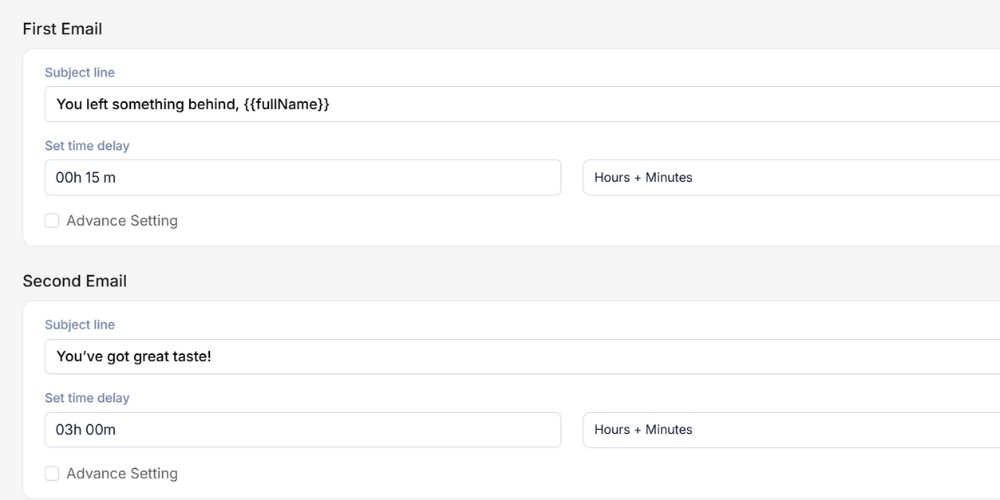The image size is (1000, 500).
Task: Click First Email 'Advance Setting' label text
Action: point(122,221)
